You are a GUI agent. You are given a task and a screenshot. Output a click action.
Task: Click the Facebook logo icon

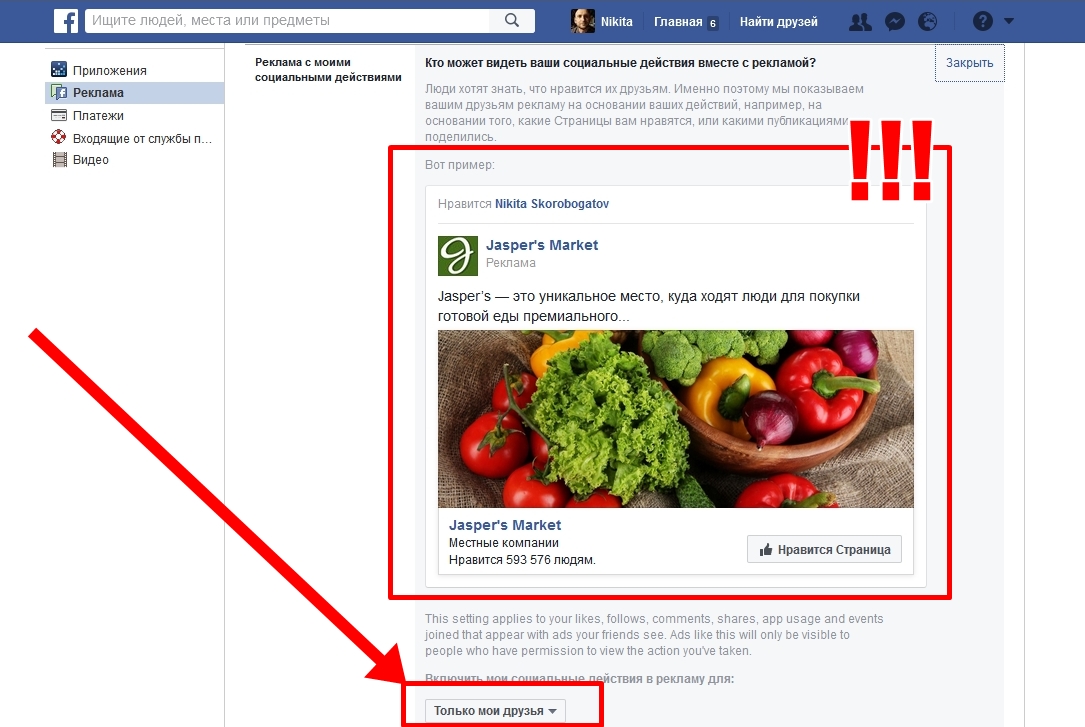pyautogui.click(x=66, y=21)
